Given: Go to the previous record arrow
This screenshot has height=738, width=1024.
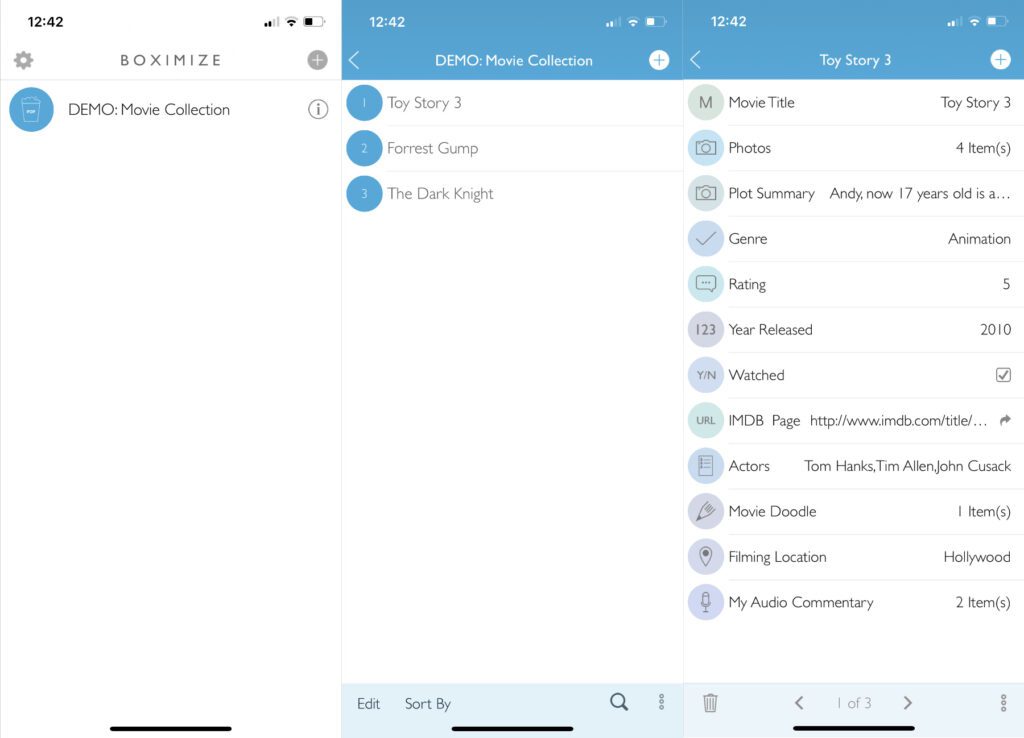Looking at the screenshot, I should pos(799,703).
